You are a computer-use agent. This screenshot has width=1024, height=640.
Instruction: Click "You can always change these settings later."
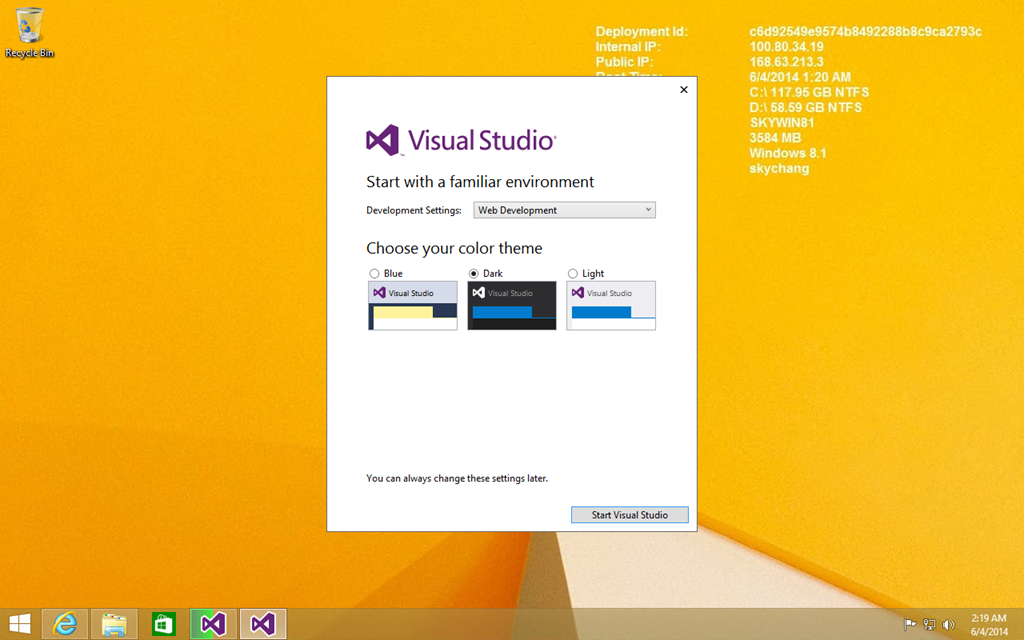point(457,478)
